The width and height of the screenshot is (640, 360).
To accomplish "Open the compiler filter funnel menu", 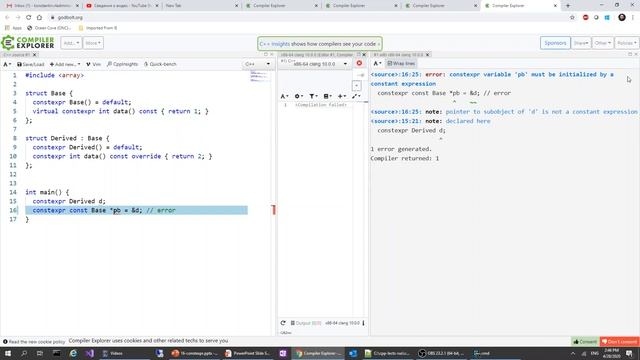I will coord(313,96).
